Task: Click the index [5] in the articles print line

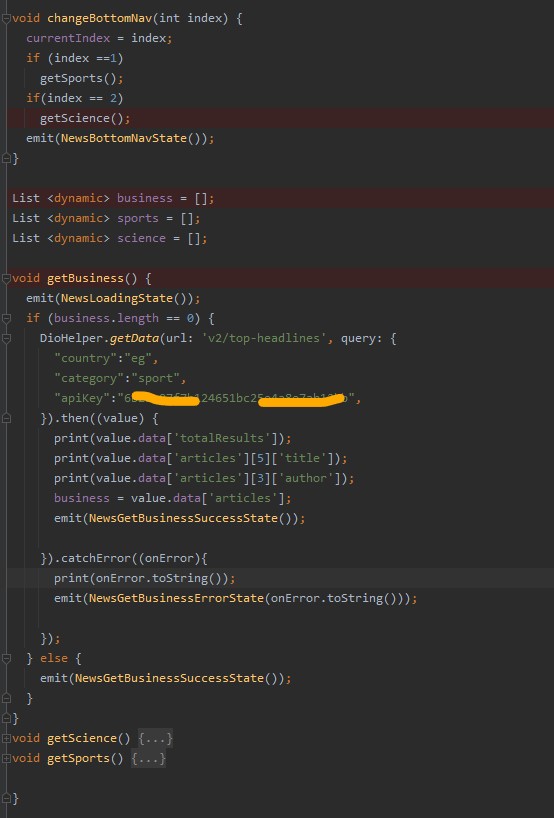Action: pos(260,458)
